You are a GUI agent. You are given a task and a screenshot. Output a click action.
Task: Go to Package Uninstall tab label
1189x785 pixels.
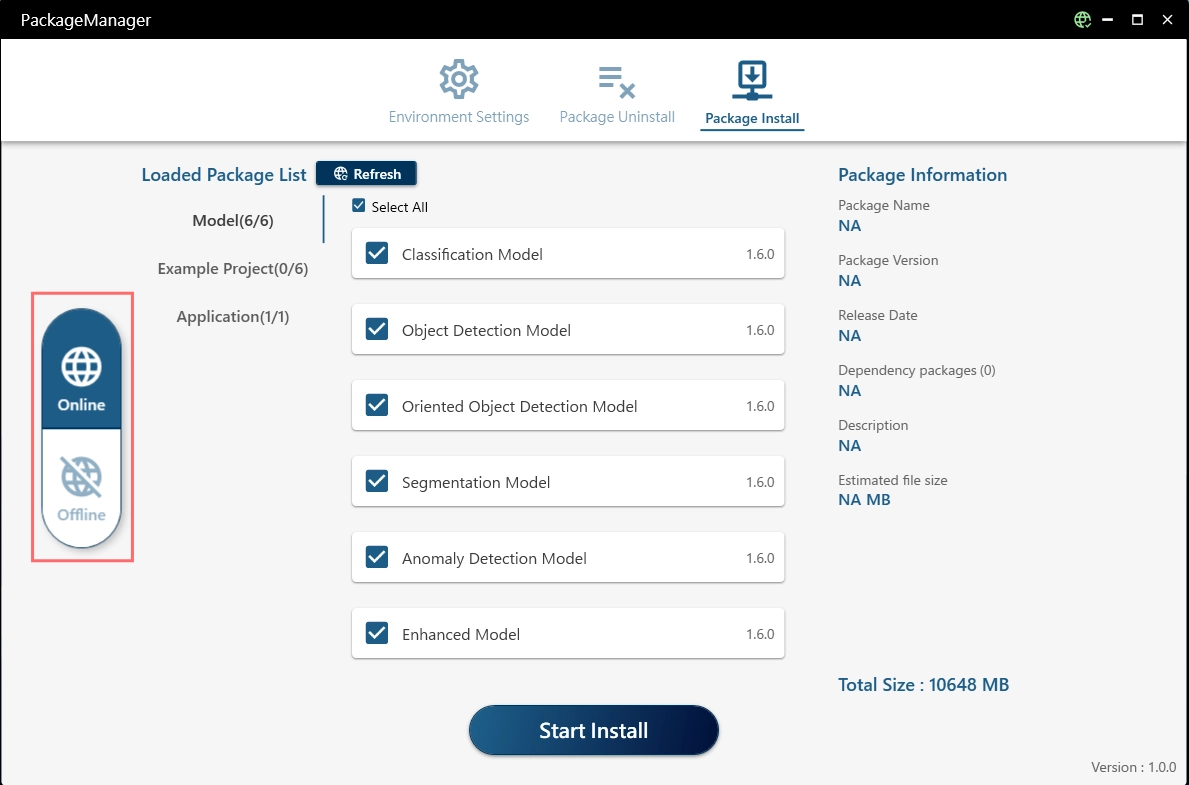tap(617, 117)
